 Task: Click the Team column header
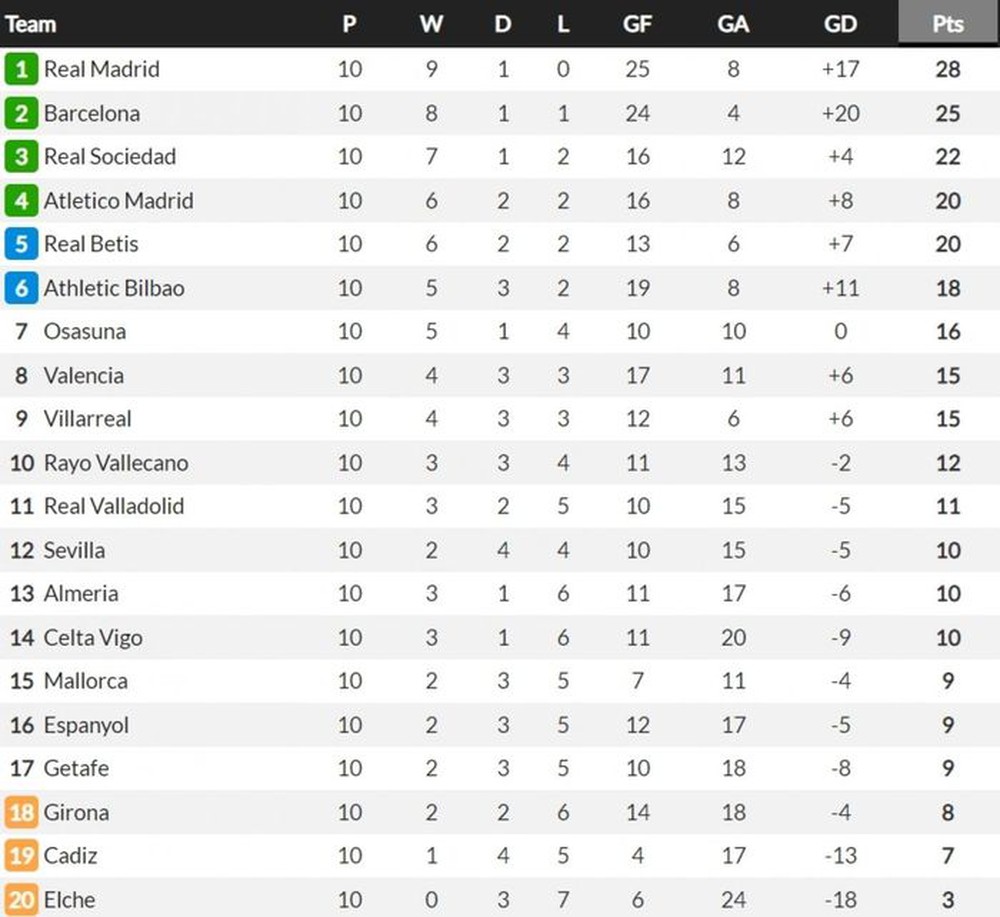31,24
